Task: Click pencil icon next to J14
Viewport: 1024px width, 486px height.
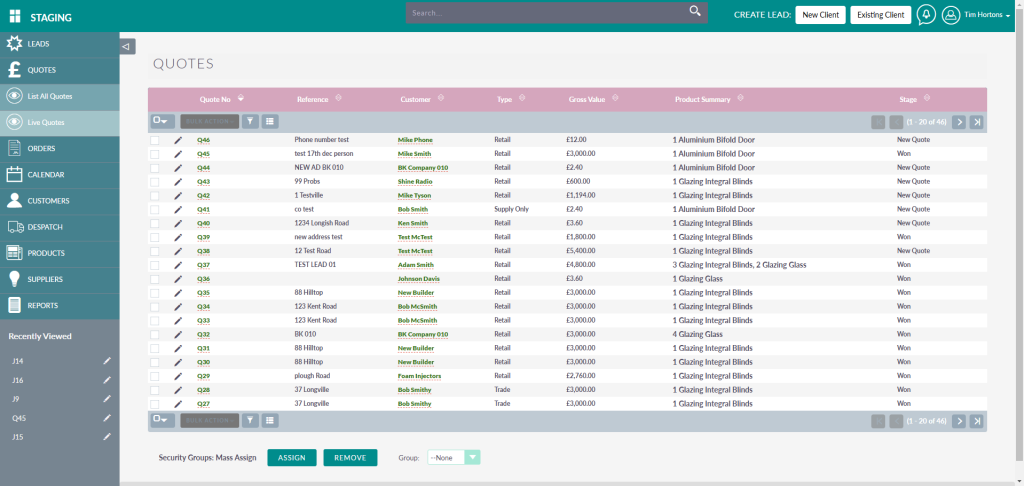Action: (107, 361)
